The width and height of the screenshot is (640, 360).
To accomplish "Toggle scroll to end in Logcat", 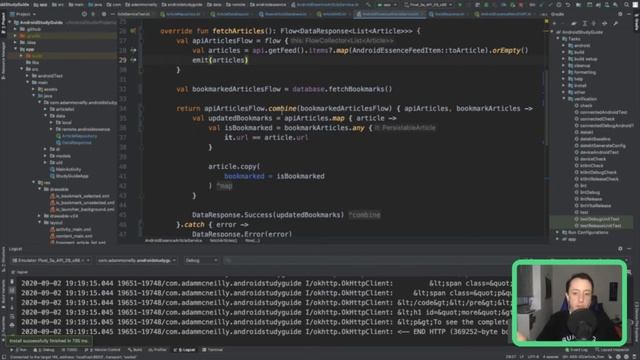I will pos(12,291).
